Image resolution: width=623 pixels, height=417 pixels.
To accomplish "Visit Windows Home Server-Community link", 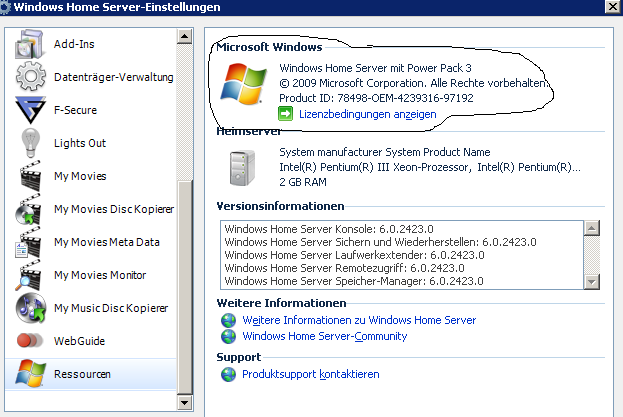I will click(x=325, y=336).
